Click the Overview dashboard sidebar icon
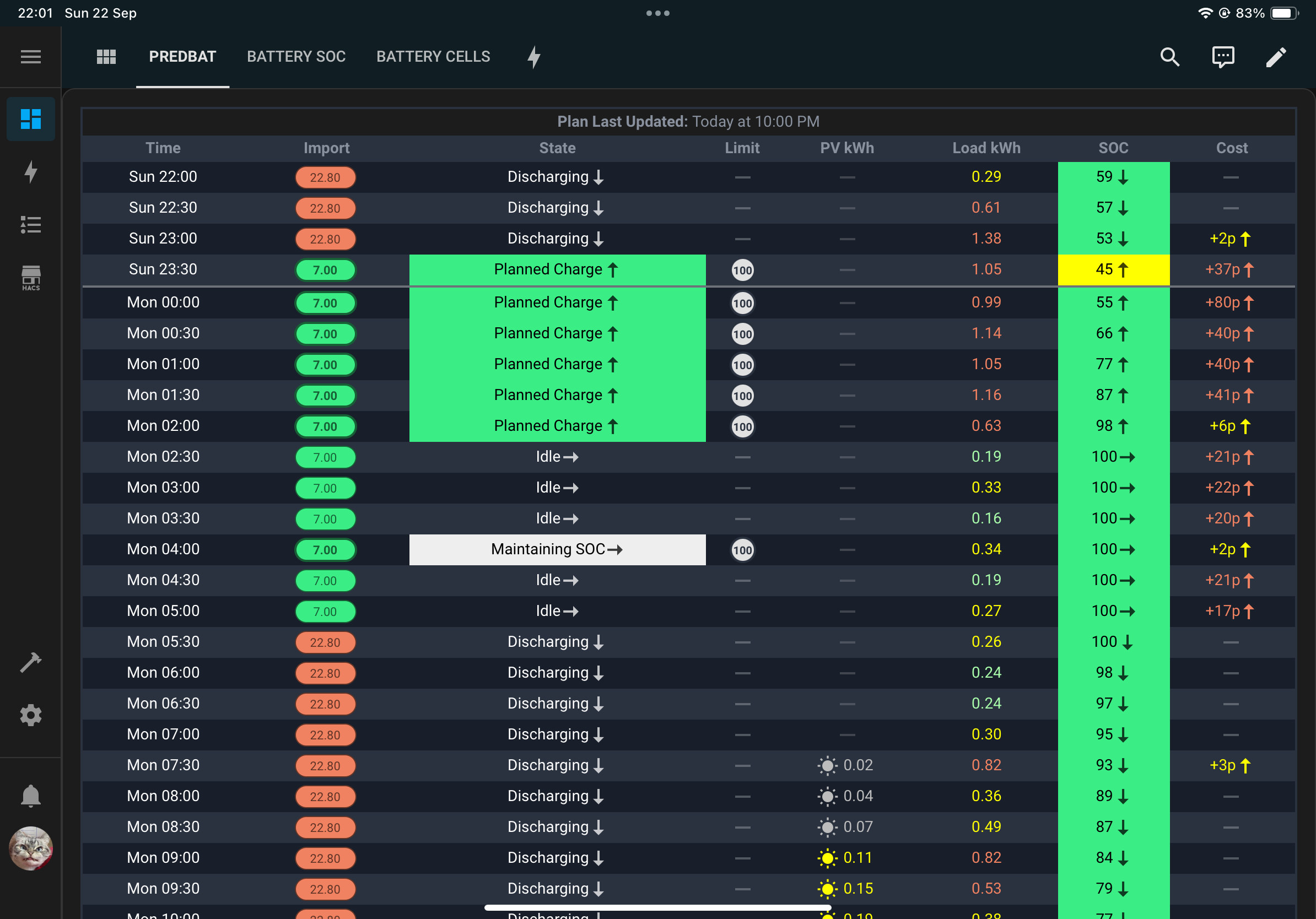Image resolution: width=1316 pixels, height=919 pixels. click(30, 119)
